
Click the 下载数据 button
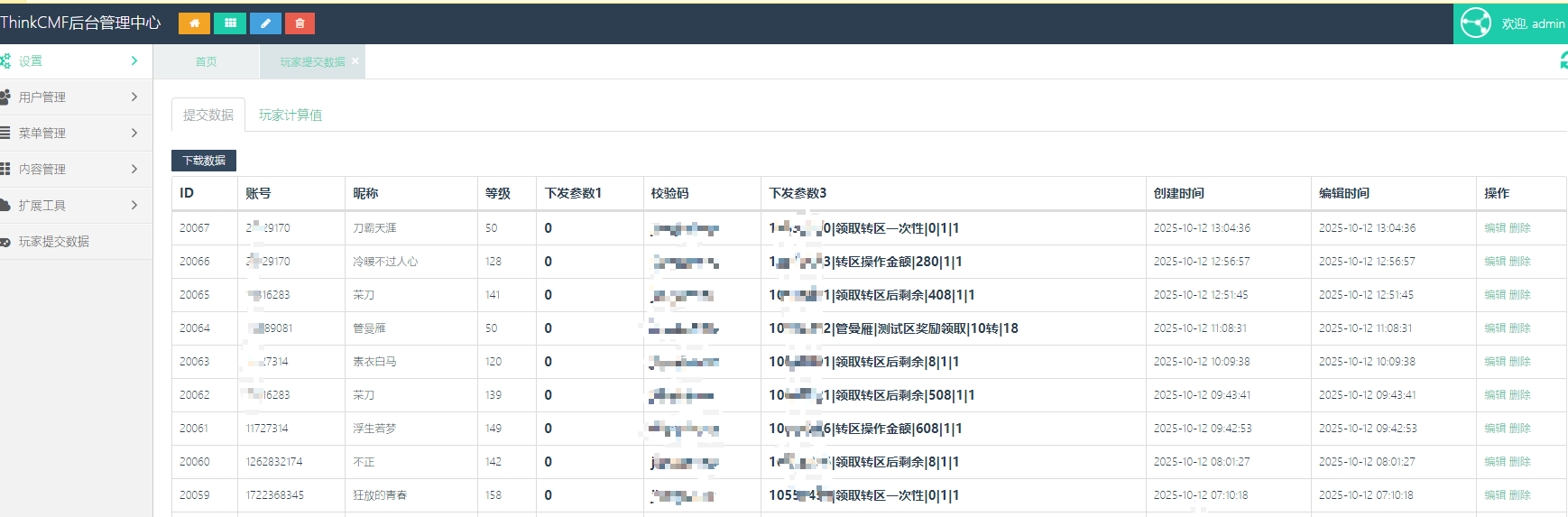point(204,161)
